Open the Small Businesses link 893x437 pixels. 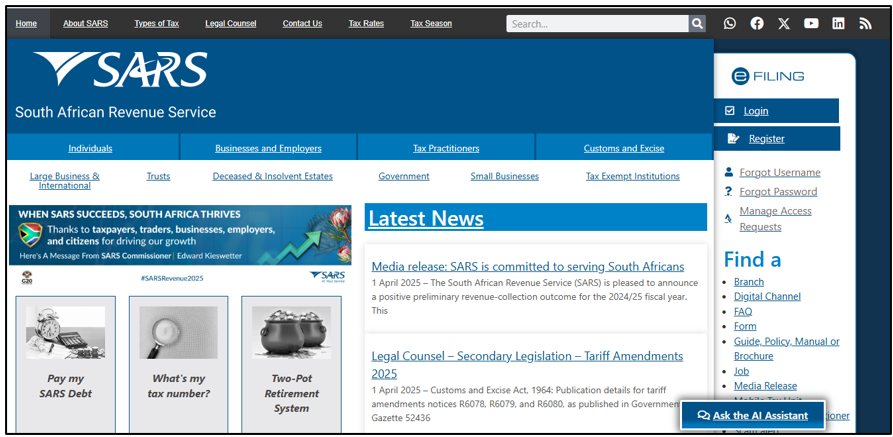(505, 176)
